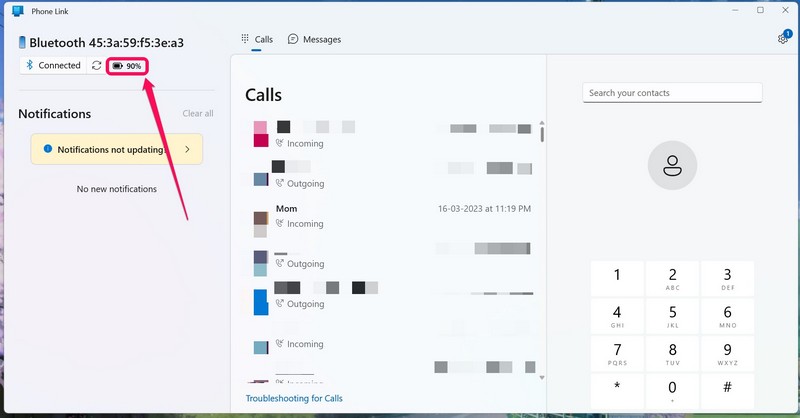Click the call list scroll up arrow
The image size is (800, 418).
542,123
